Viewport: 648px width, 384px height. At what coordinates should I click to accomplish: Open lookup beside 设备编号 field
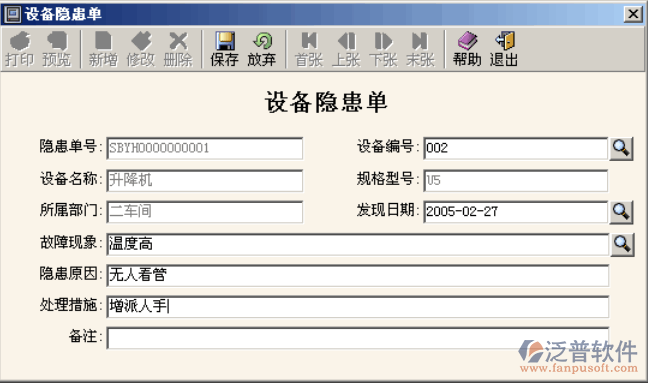(x=621, y=148)
